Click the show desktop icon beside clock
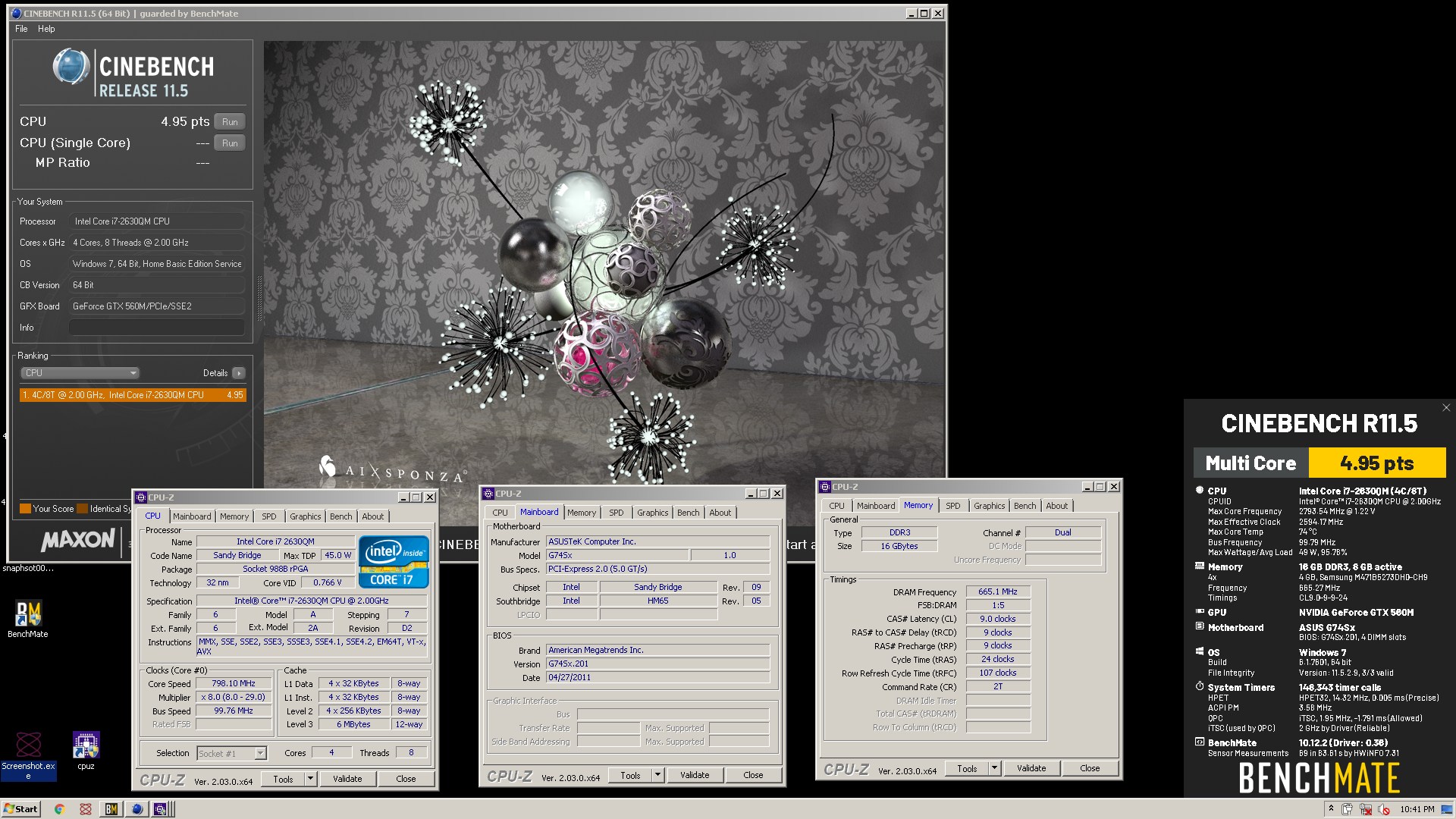Screen dimensions: 1456x819 tap(1448, 809)
